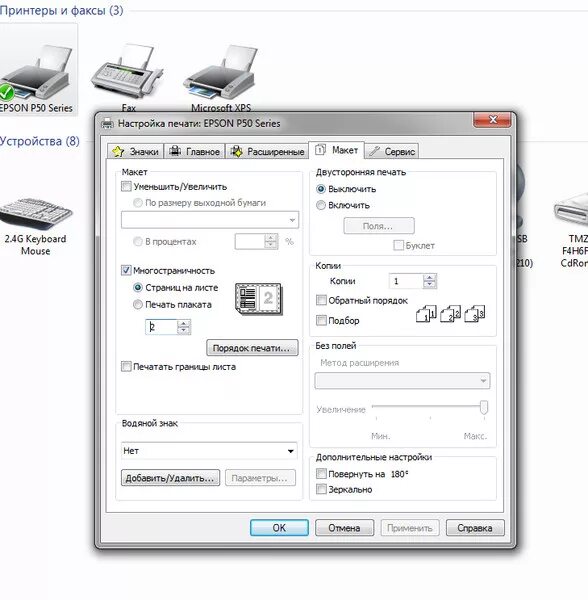Click in the Копии number field
Viewport: 588px width, 600px height.
point(406,281)
